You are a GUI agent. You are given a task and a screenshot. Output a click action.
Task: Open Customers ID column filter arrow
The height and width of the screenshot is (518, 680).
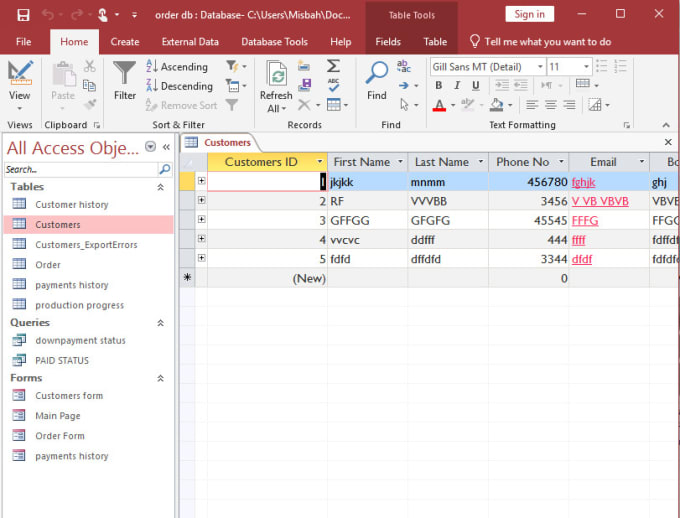click(320, 162)
